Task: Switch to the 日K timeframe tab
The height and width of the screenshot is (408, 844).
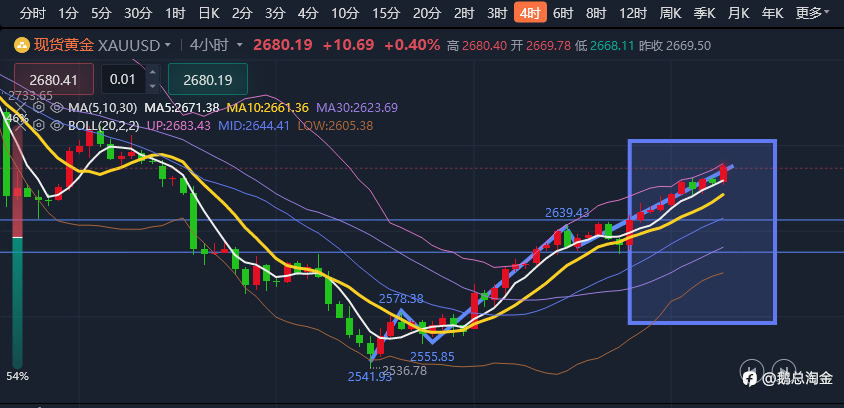Action: [x=209, y=13]
